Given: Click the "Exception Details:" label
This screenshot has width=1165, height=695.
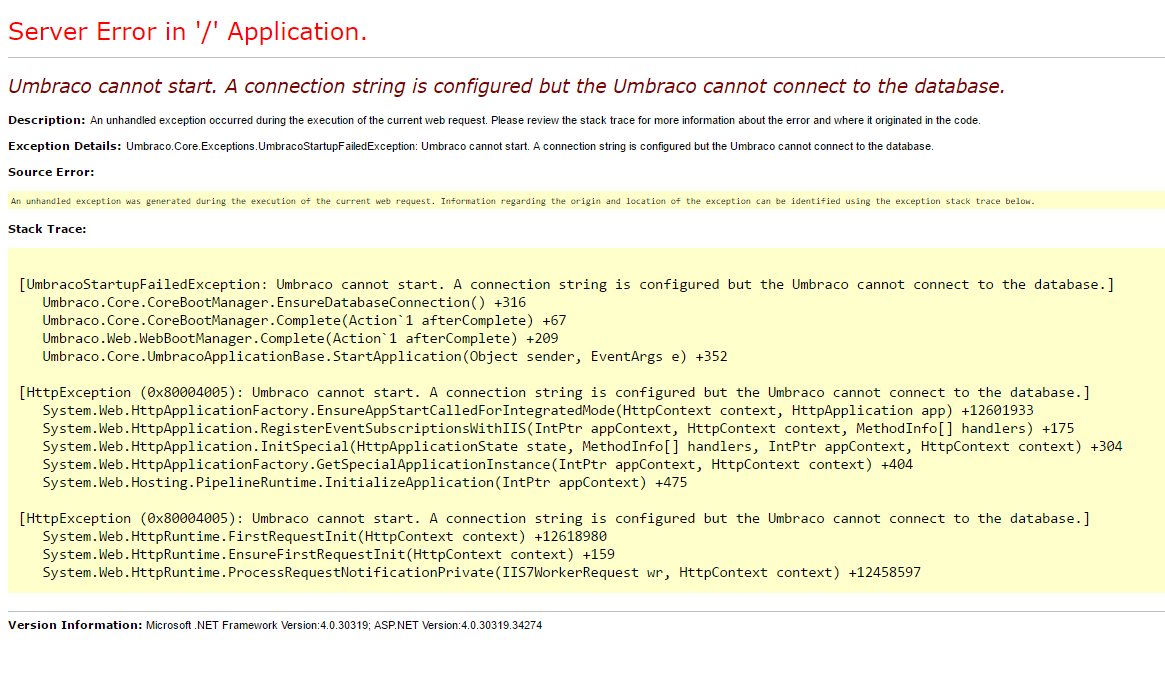Looking at the screenshot, I should pos(65,146).
